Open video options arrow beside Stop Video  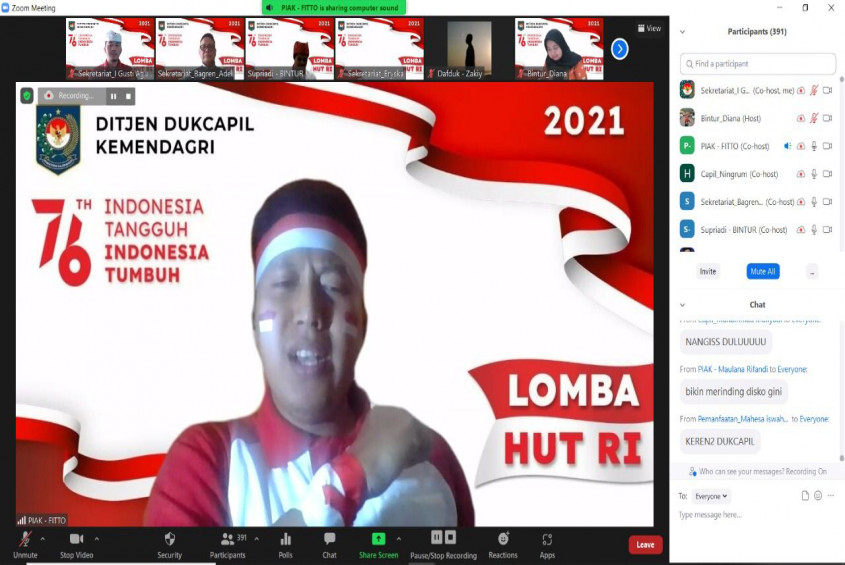(x=96, y=539)
